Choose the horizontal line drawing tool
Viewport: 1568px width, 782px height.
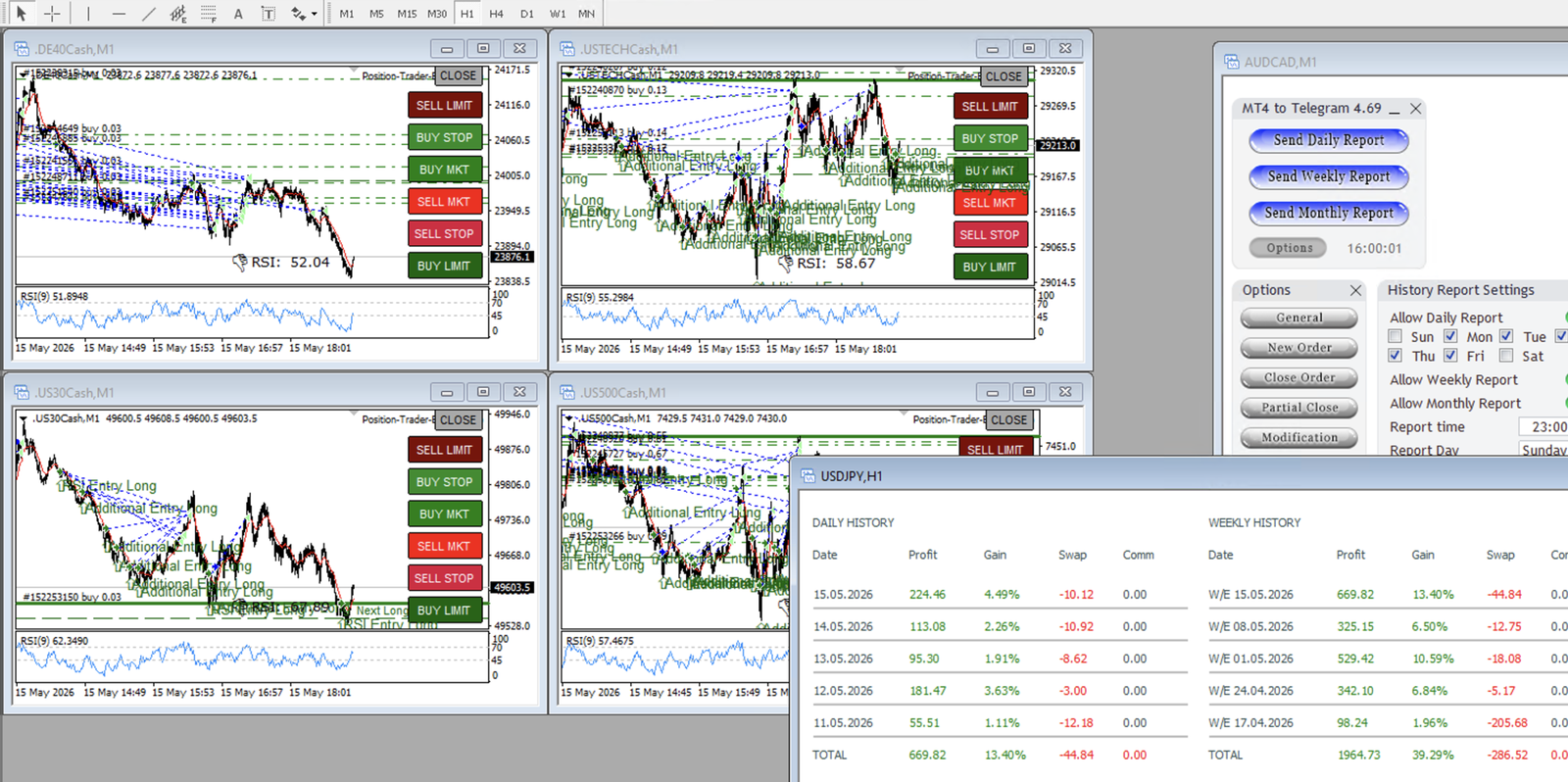pos(119,14)
